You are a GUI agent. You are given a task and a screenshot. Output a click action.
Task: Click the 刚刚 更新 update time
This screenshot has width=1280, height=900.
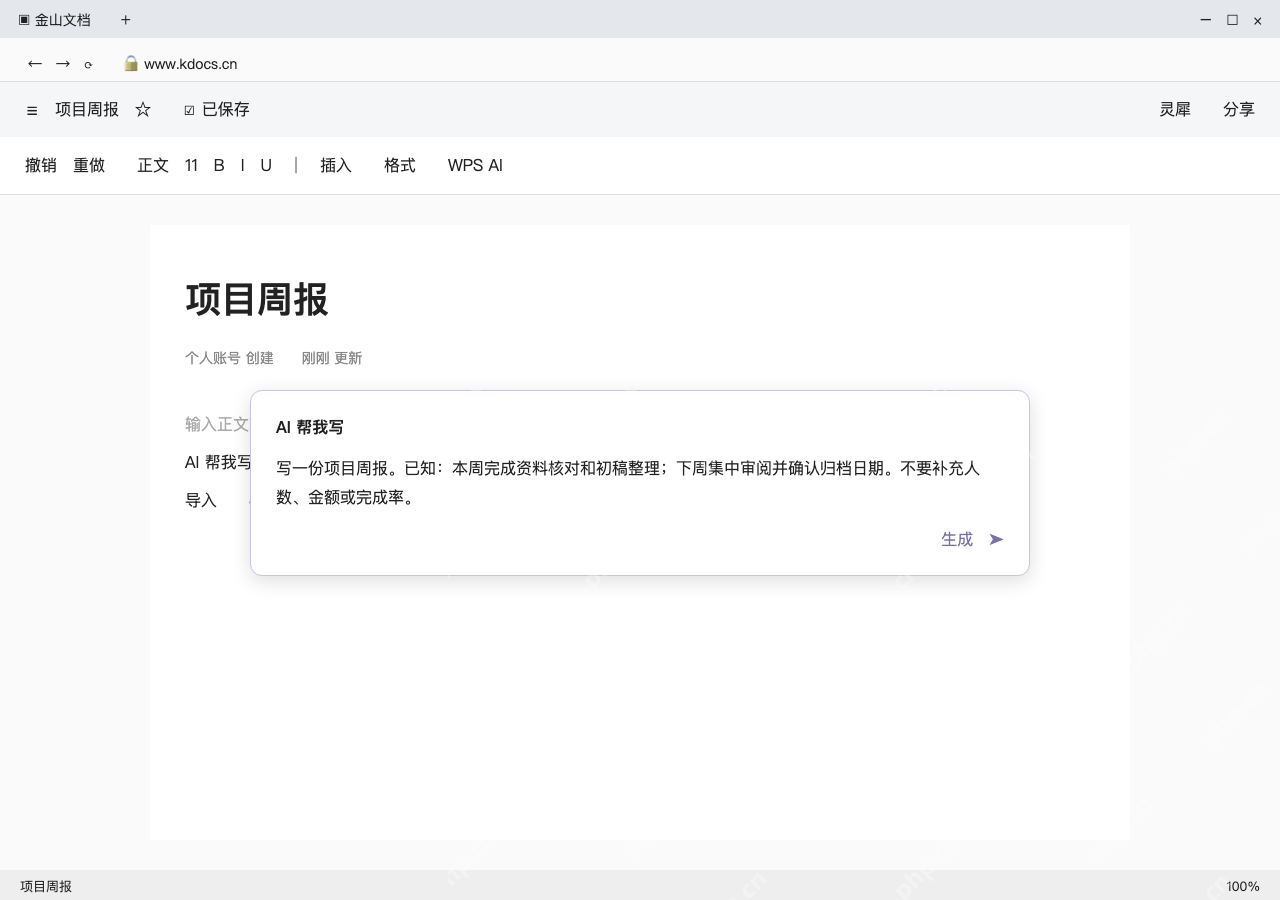[332, 358]
